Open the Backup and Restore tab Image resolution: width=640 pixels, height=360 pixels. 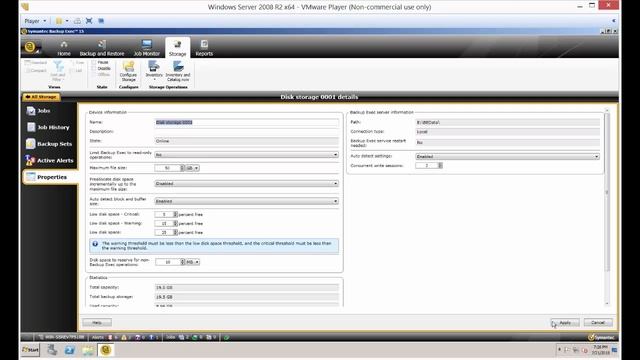[102, 48]
